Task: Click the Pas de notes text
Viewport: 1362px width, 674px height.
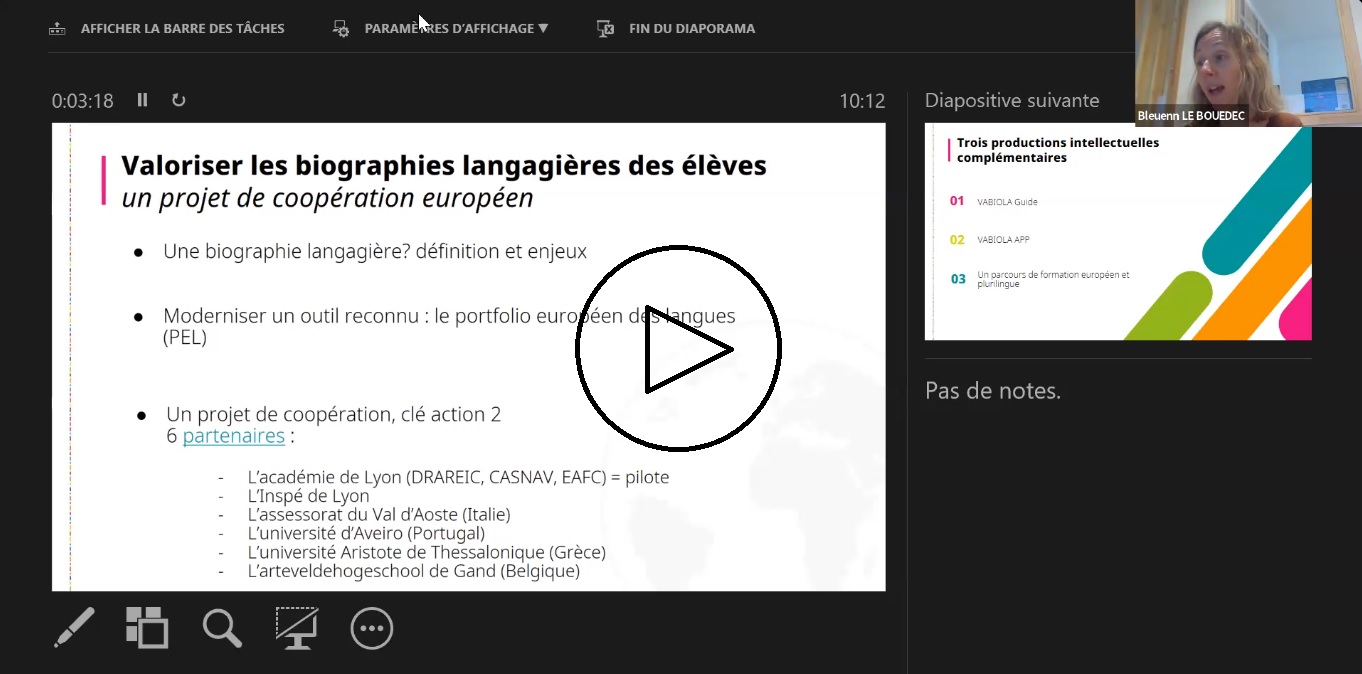Action: pos(993,391)
